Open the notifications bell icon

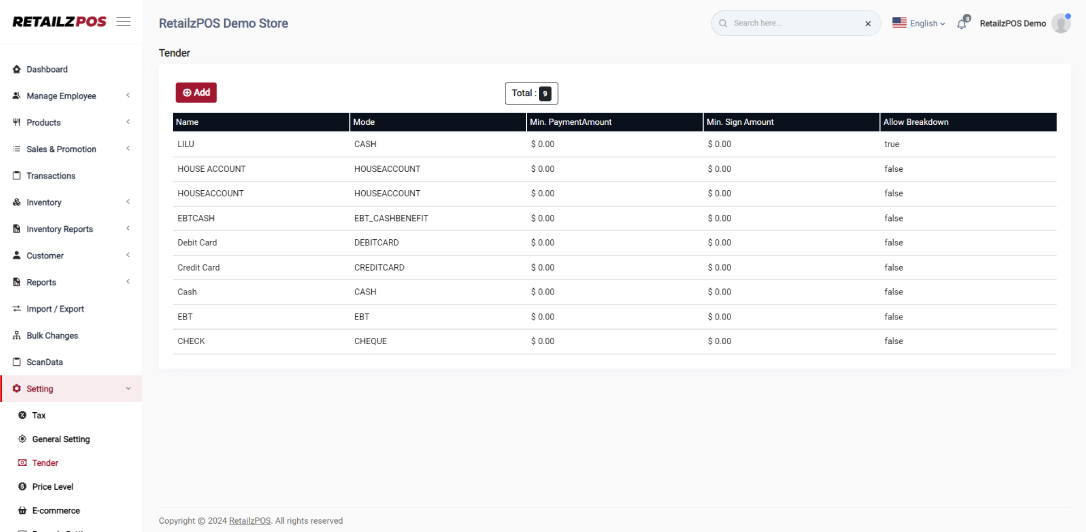pyautogui.click(x=962, y=23)
